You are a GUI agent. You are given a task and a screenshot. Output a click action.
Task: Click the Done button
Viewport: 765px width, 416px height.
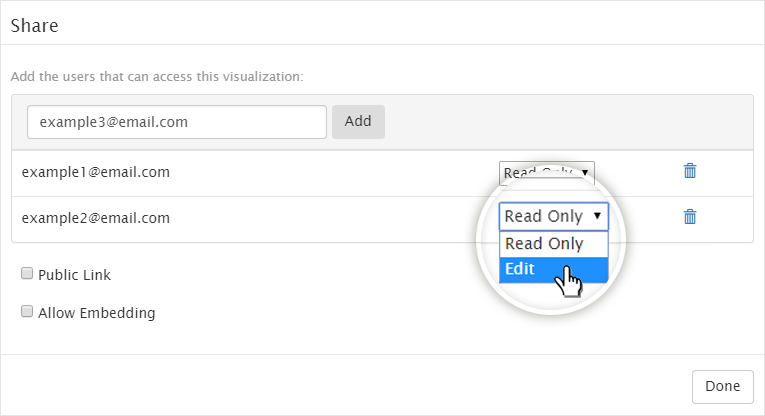point(723,386)
